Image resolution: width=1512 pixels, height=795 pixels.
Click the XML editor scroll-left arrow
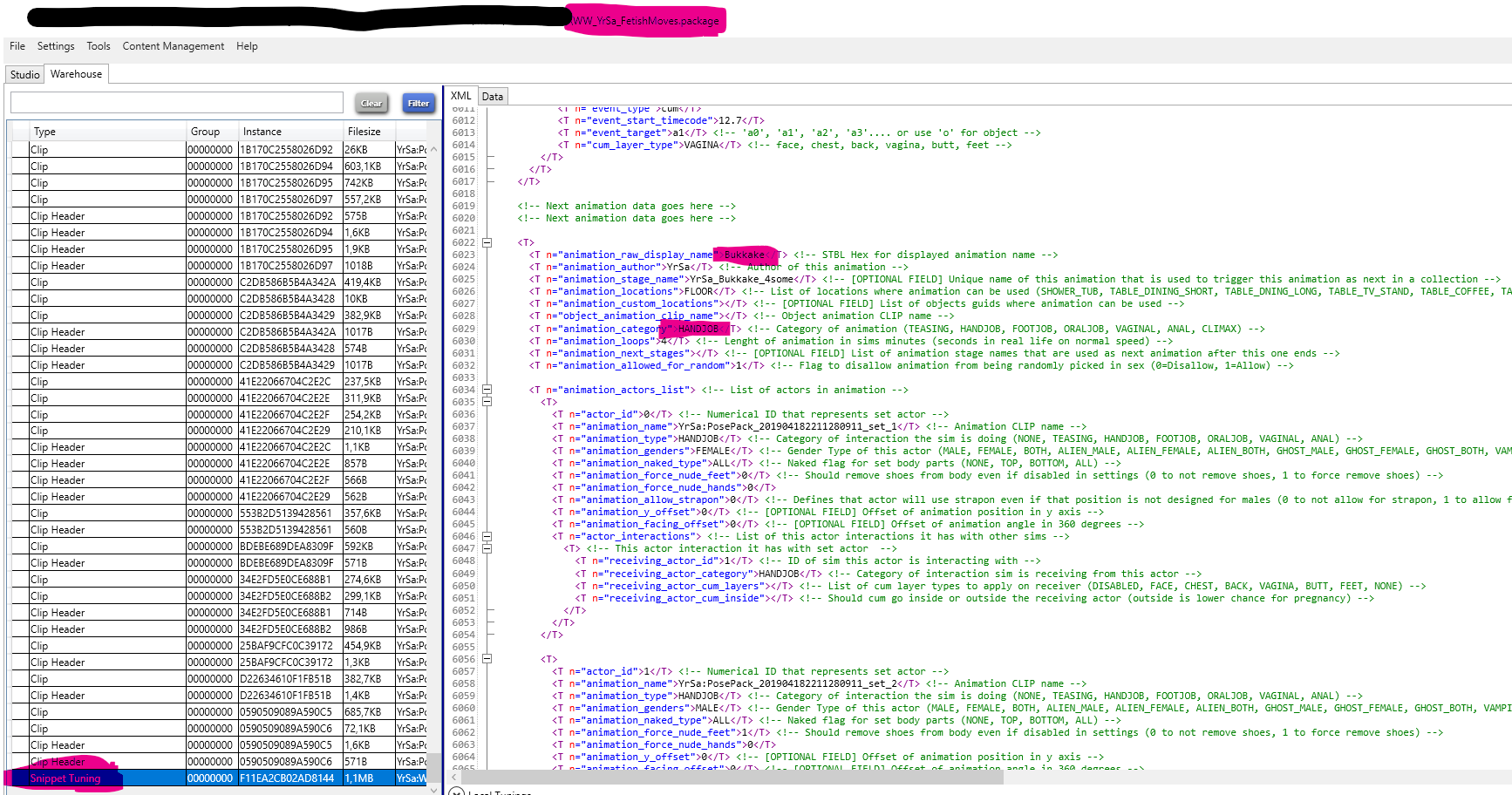(453, 776)
